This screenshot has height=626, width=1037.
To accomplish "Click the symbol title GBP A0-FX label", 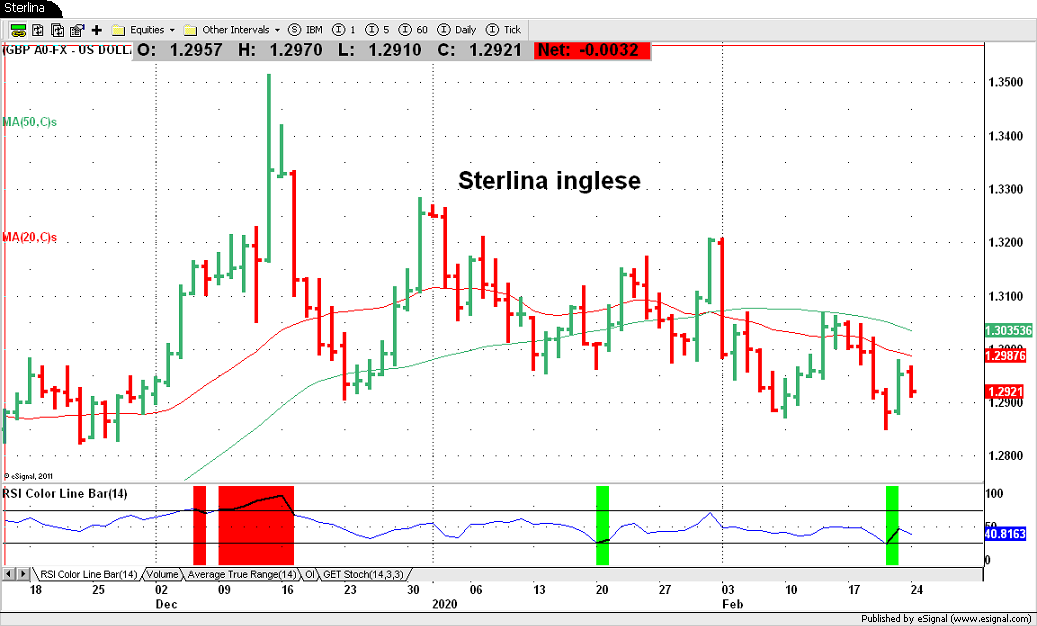I will click(67, 50).
